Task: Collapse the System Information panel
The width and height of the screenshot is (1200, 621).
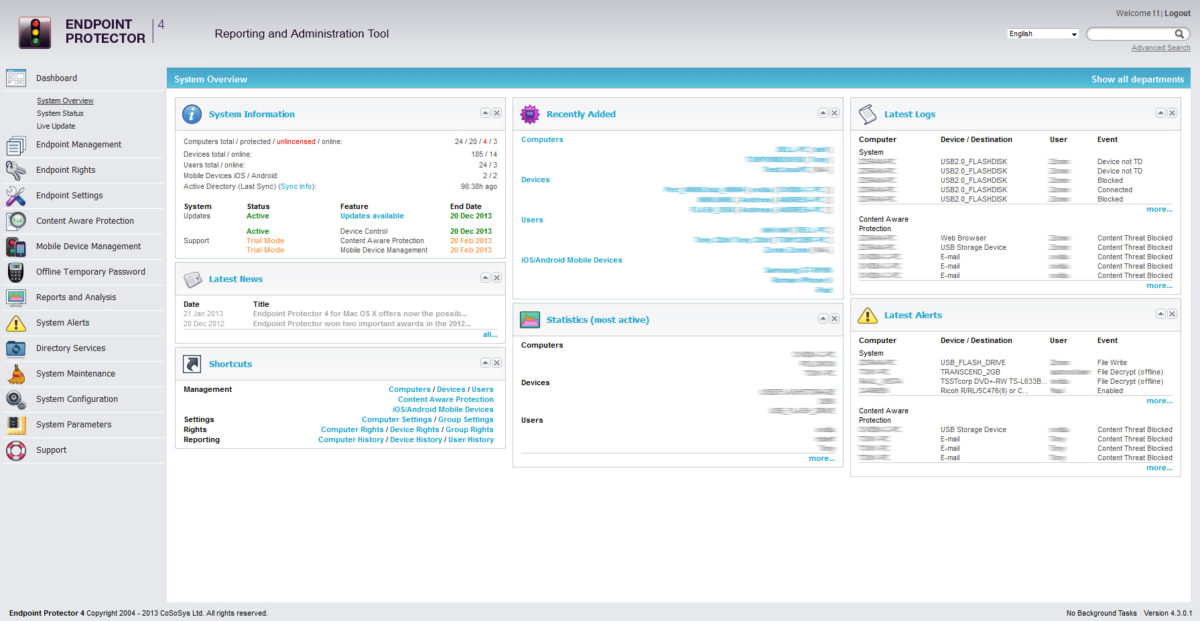Action: 485,113
